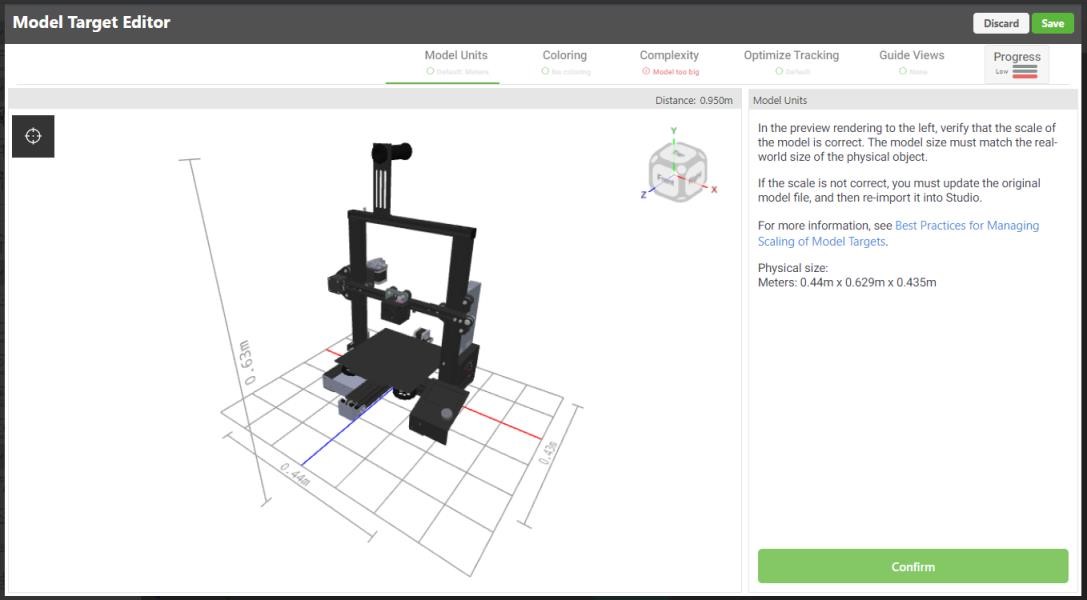Image resolution: width=1087 pixels, height=600 pixels.
Task: Select the blue Z axis on the navigation cube
Action: coord(645,193)
